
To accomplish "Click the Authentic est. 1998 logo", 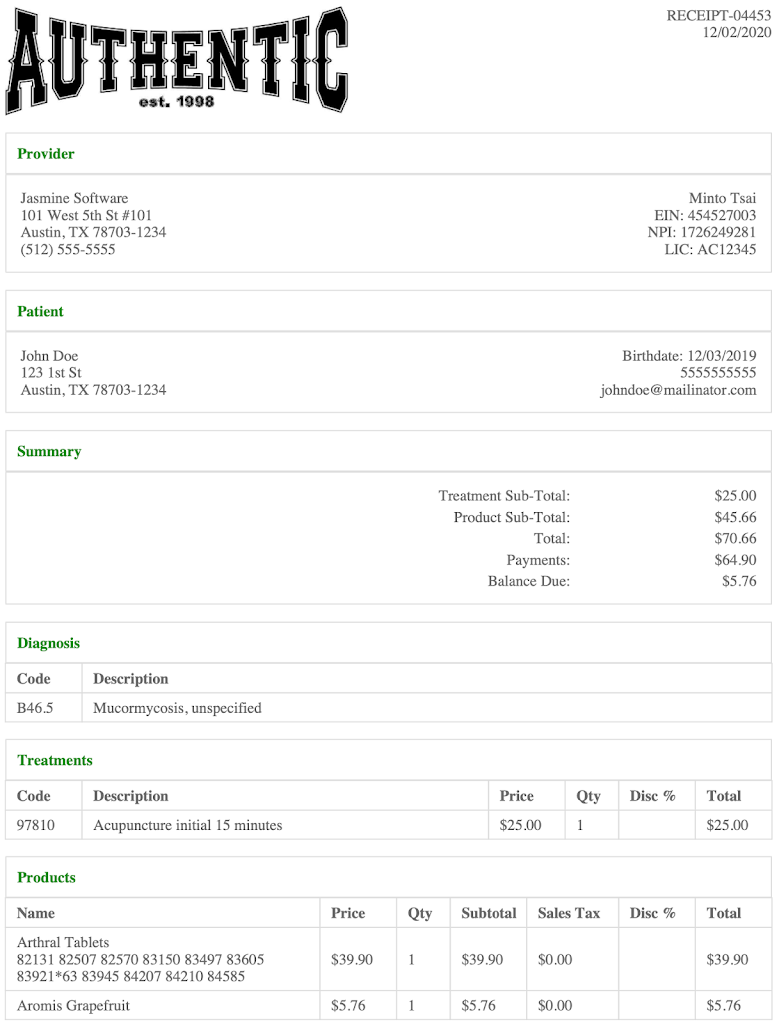I will point(177,61).
